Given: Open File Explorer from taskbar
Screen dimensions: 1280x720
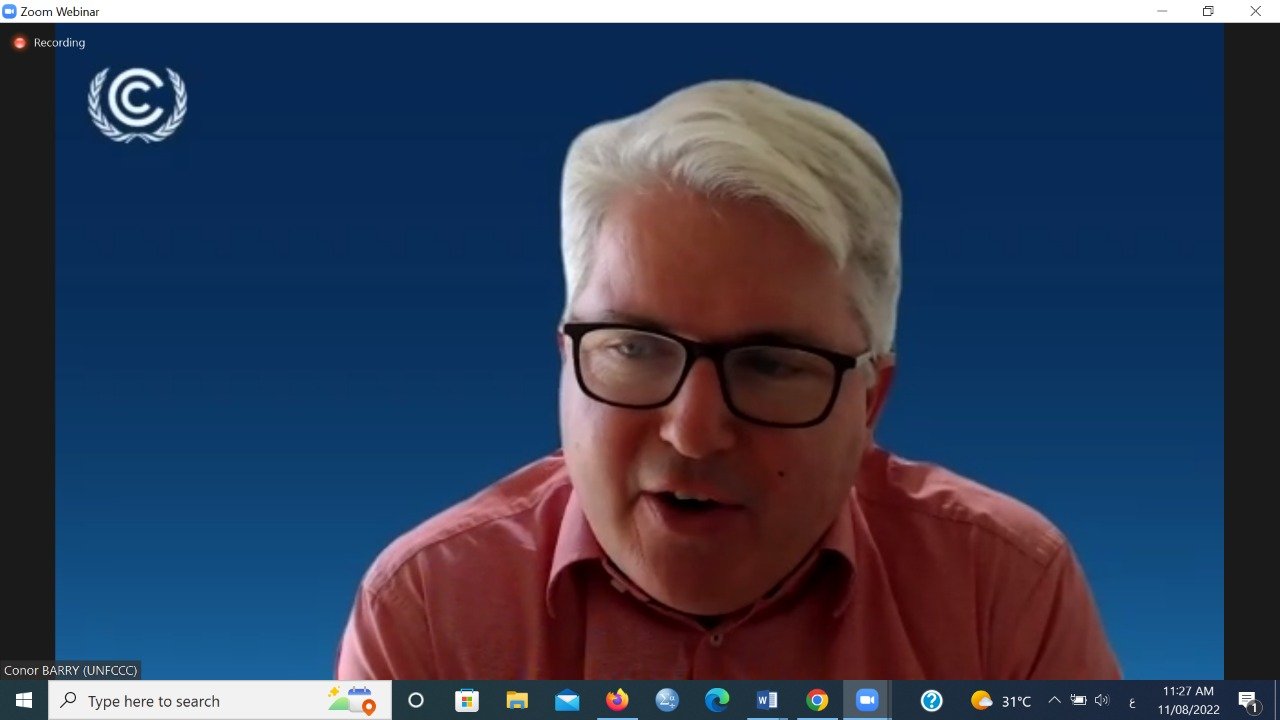Looking at the screenshot, I should click(x=517, y=700).
